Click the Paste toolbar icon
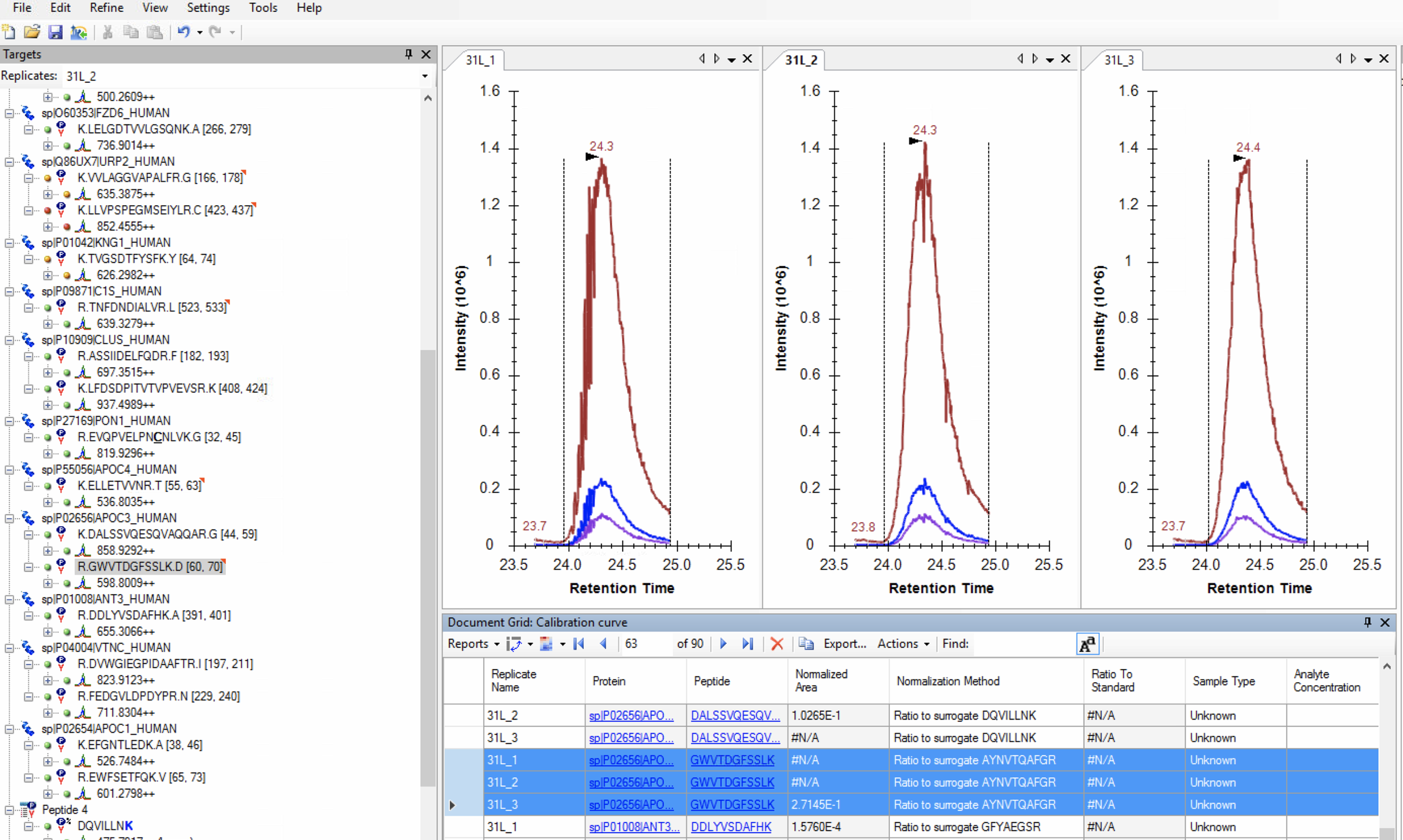1403x840 pixels. (x=154, y=32)
